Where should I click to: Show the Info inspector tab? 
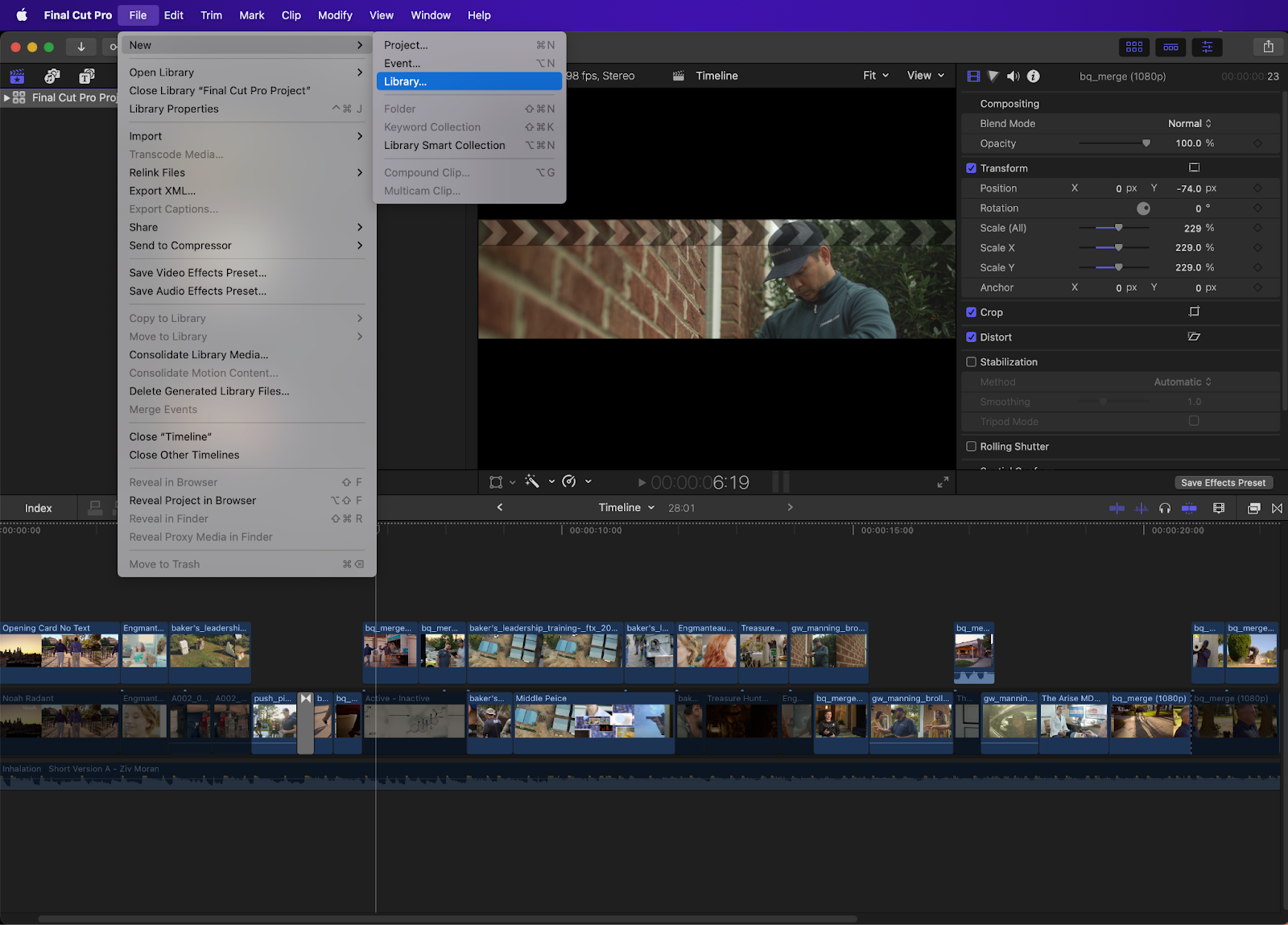click(1034, 76)
